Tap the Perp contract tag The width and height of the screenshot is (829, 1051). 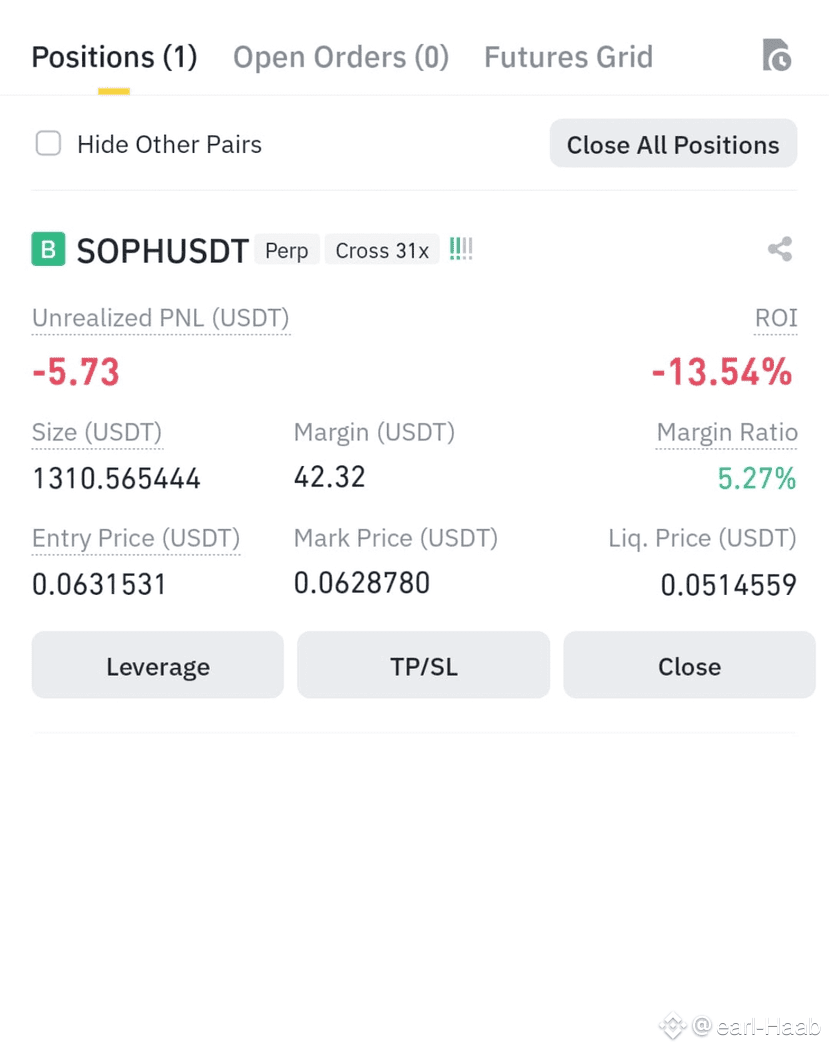(287, 250)
